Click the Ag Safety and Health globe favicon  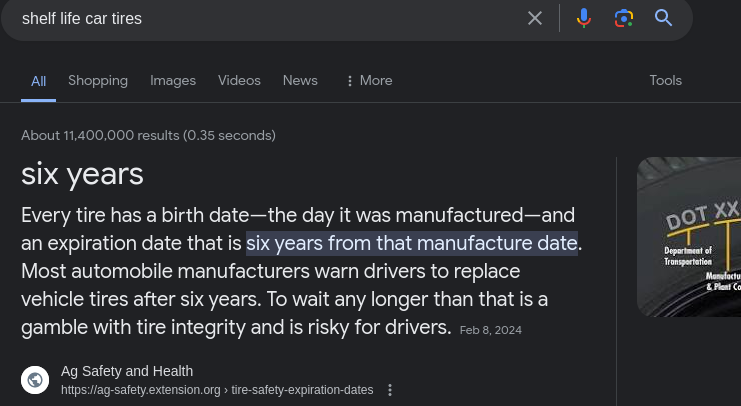coord(35,380)
